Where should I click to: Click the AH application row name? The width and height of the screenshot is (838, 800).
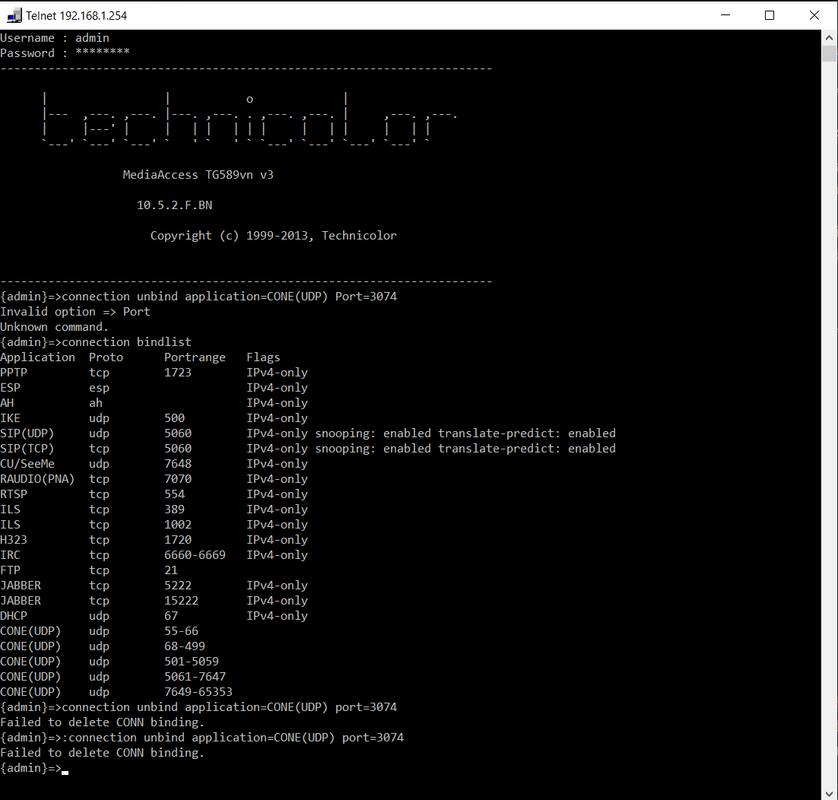pos(7,403)
